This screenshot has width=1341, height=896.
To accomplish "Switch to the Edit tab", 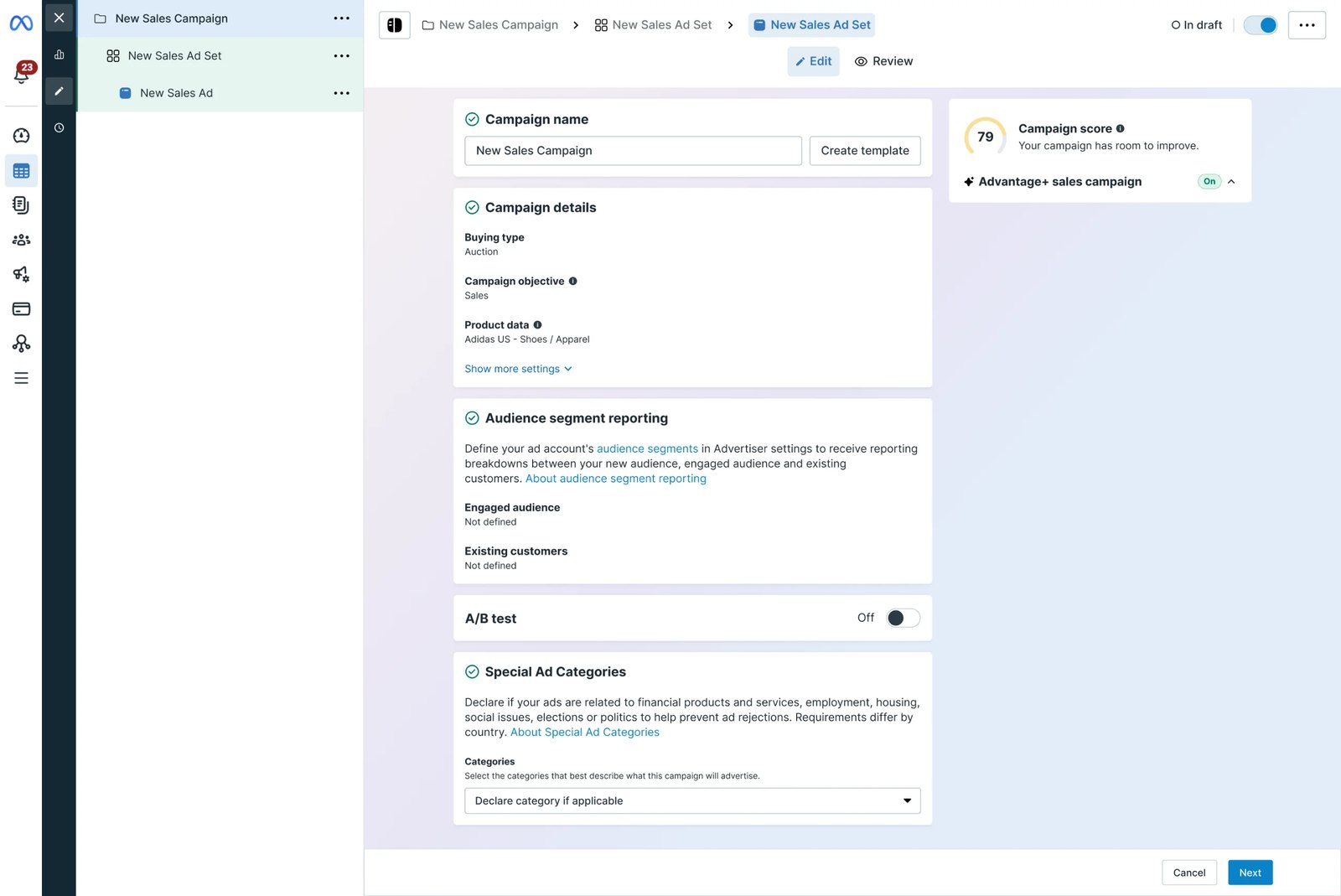I will [x=813, y=61].
